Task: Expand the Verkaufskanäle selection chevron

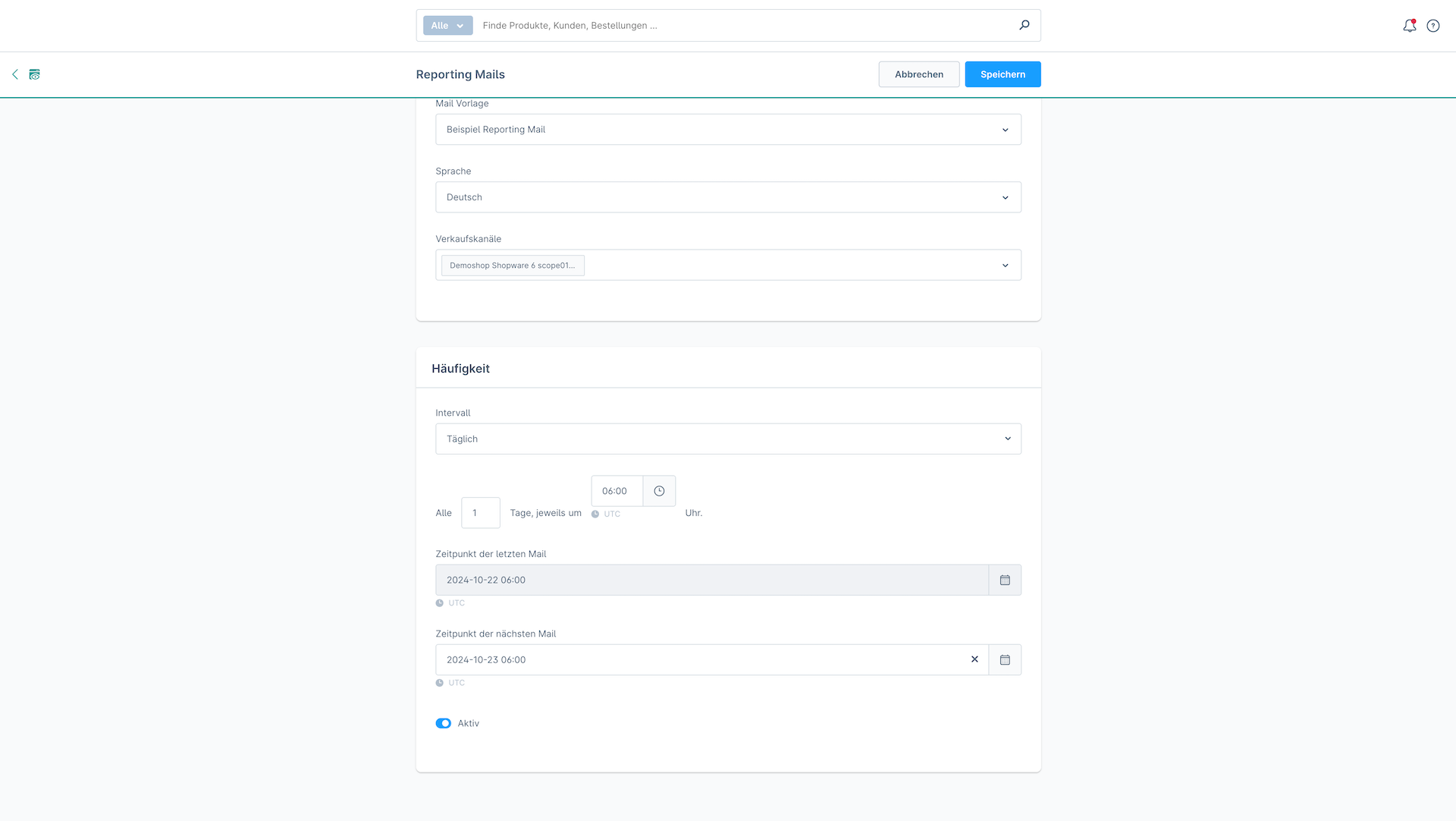Action: 1006,266
